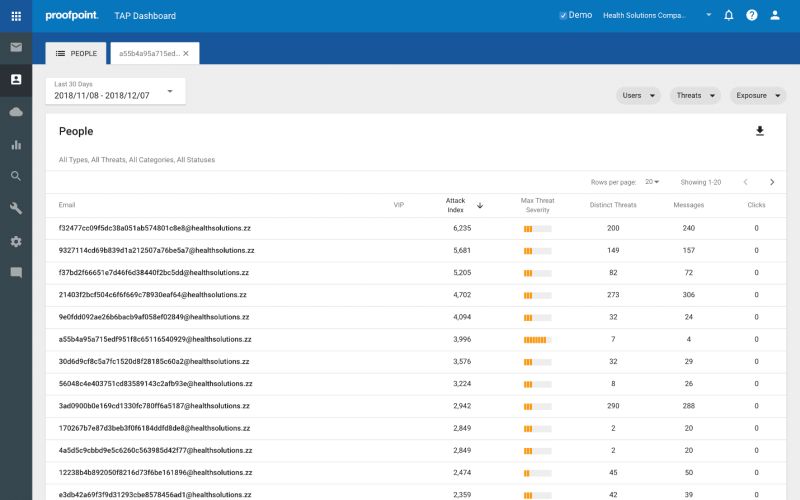Open the Threats filter dropdown
Viewport: 800px width, 500px height.
695,95
